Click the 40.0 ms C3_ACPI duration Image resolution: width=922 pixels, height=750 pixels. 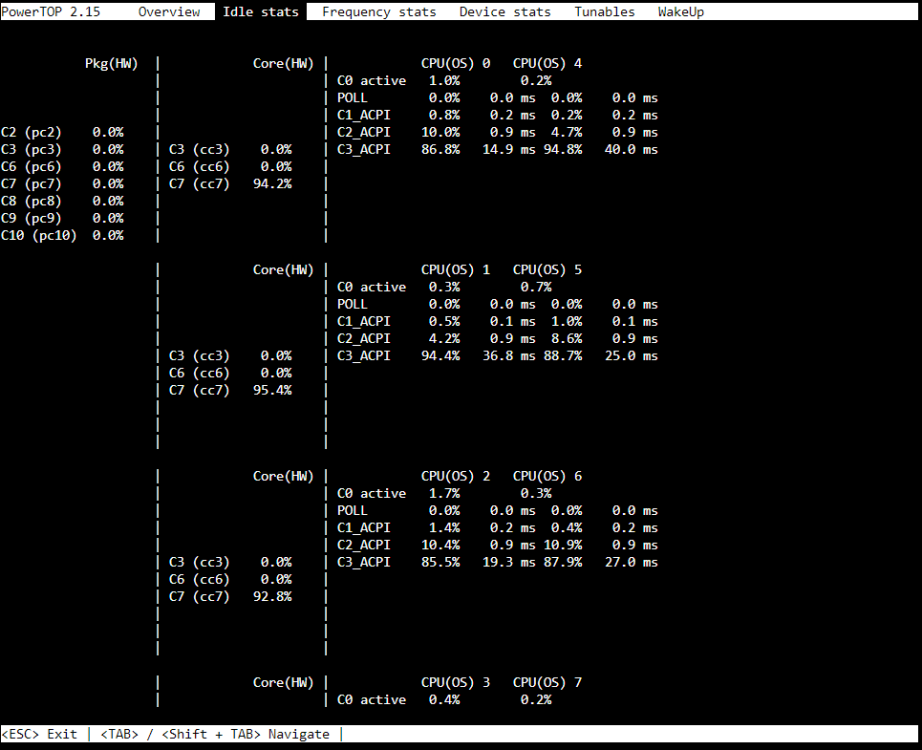coord(631,149)
